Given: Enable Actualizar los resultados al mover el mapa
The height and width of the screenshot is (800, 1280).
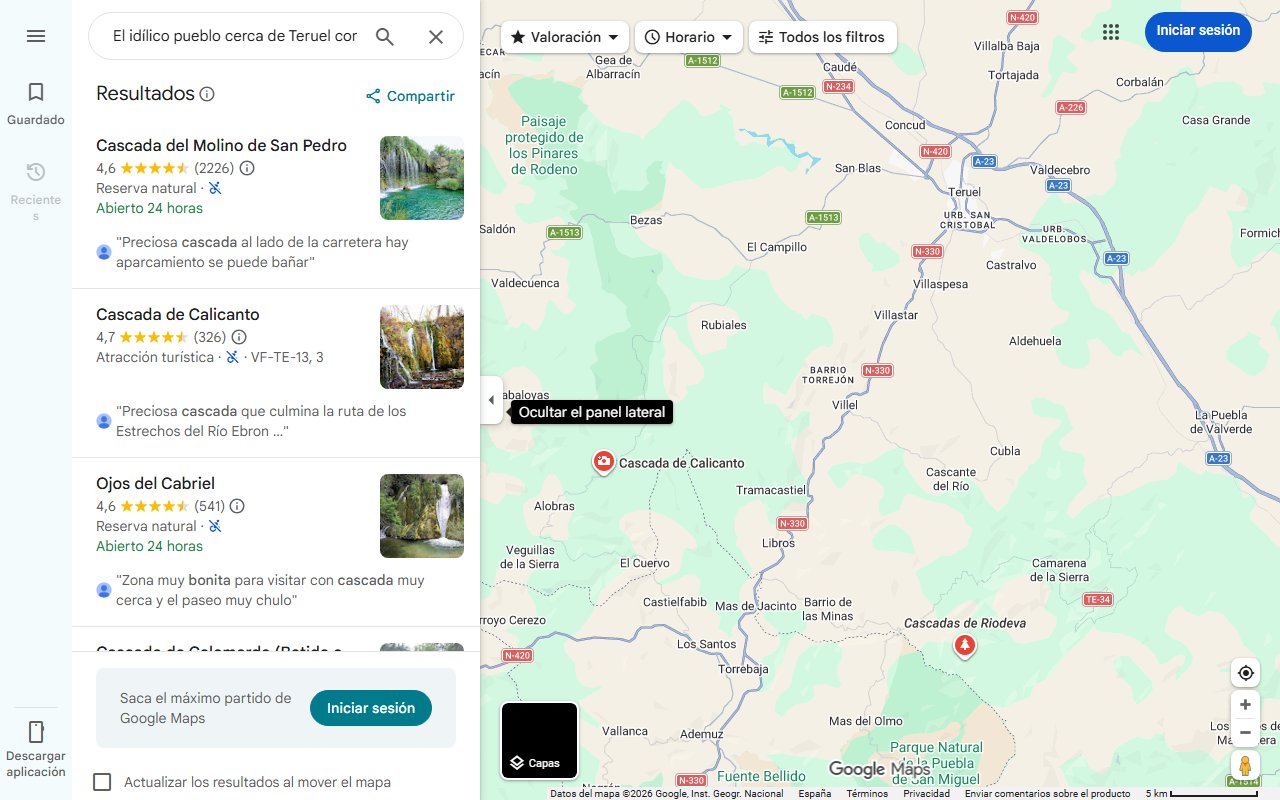Looking at the screenshot, I should [102, 782].
